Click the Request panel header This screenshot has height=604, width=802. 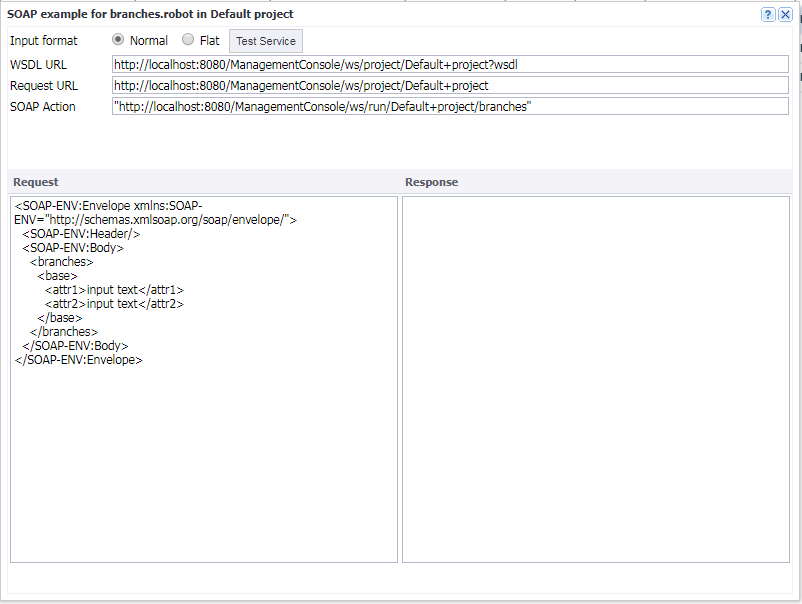pyautogui.click(x=36, y=182)
